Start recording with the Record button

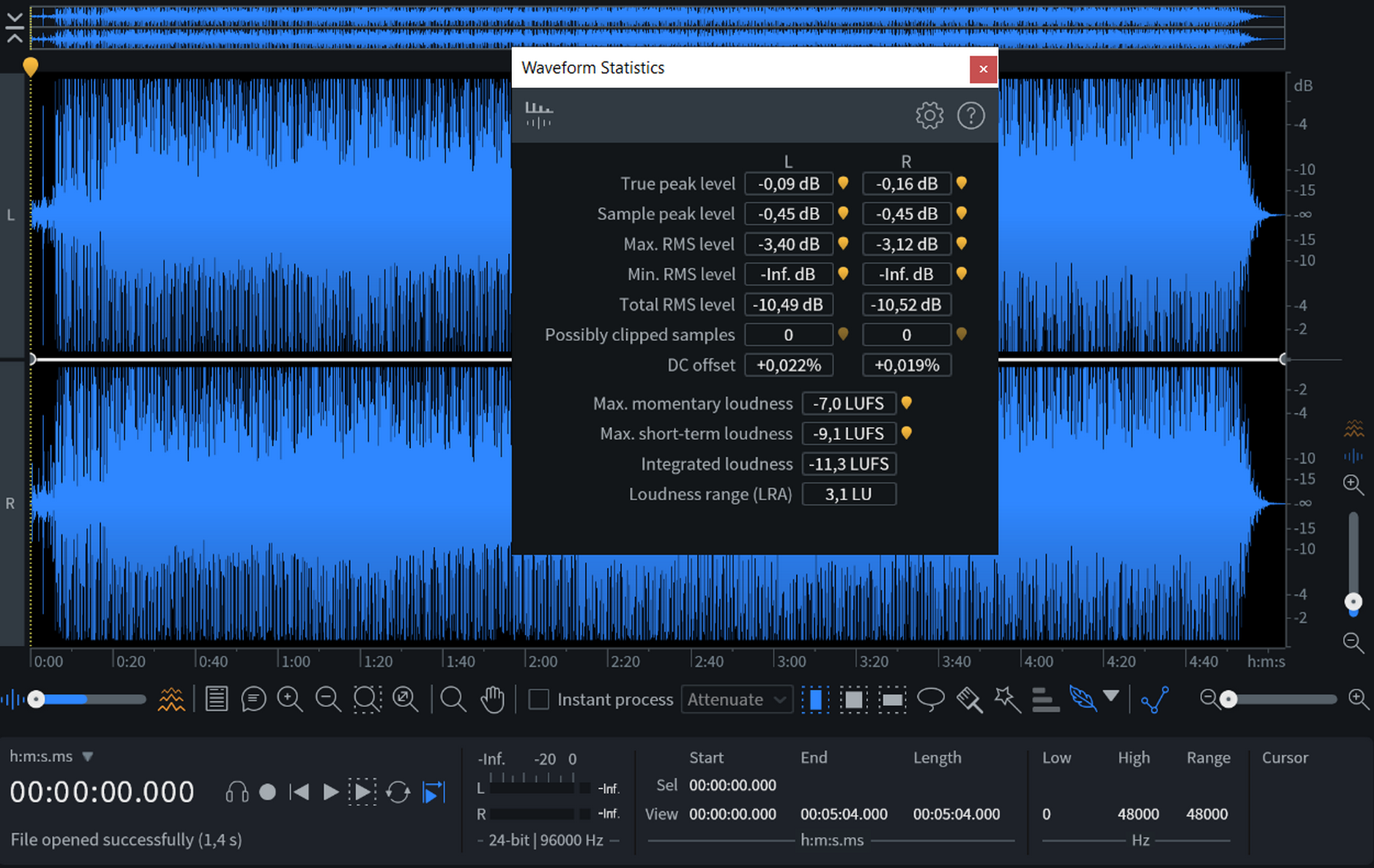267,792
